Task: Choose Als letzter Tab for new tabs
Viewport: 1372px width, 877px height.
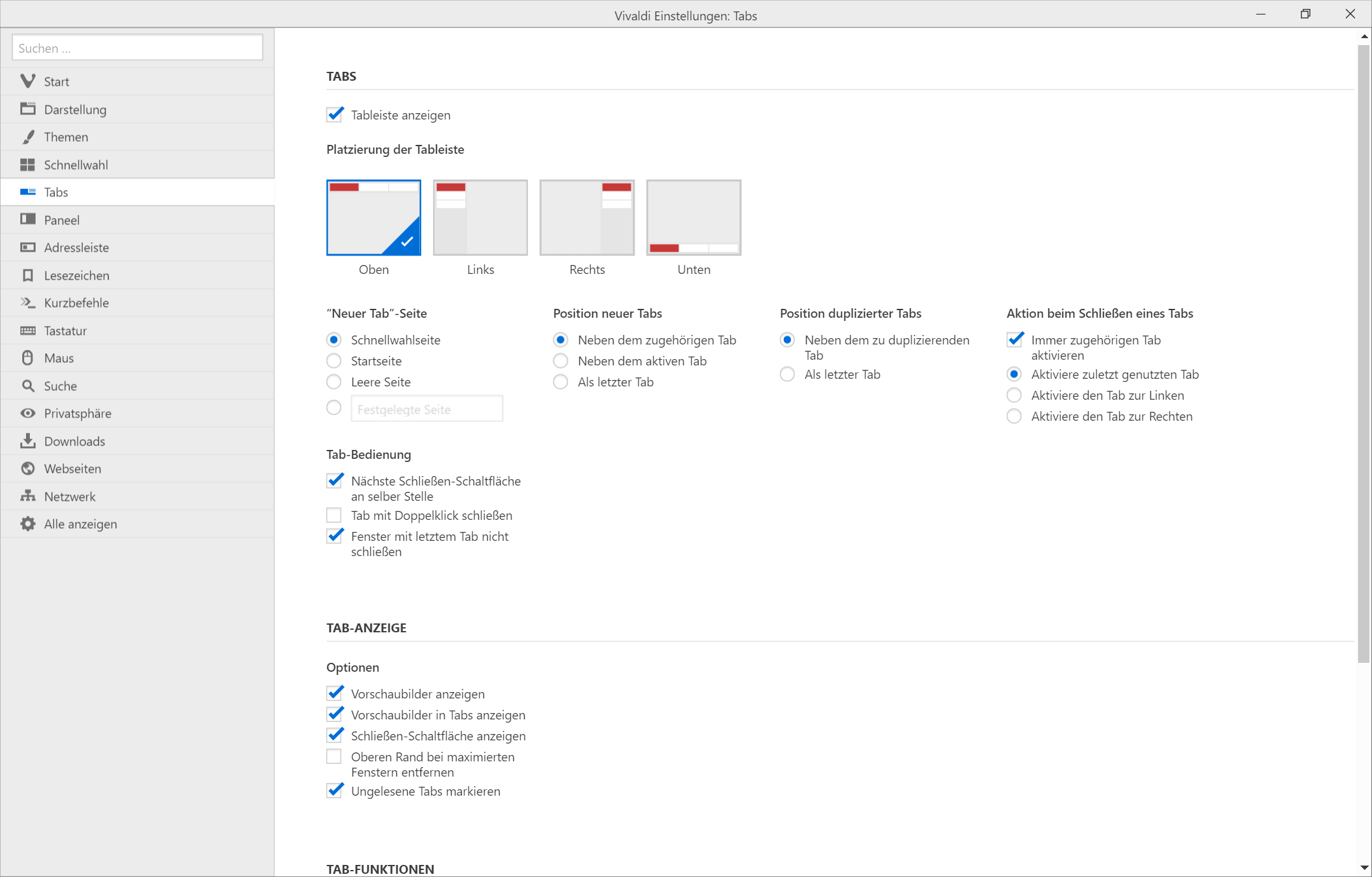Action: coord(560,382)
